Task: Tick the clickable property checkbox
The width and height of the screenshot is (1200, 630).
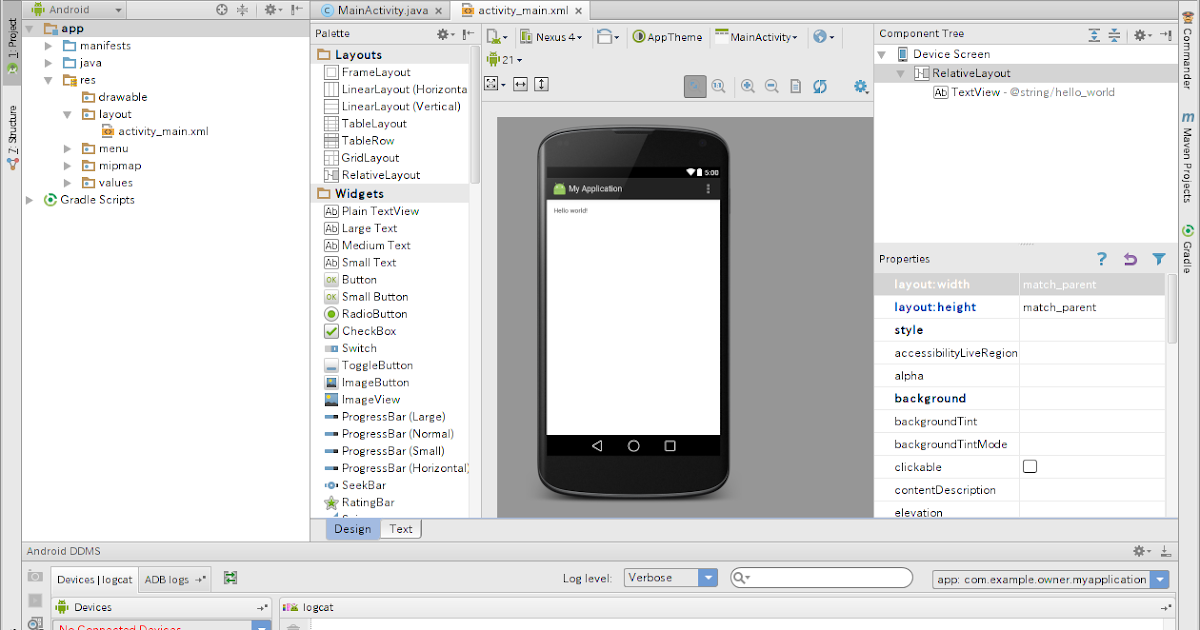Action: 1030,467
